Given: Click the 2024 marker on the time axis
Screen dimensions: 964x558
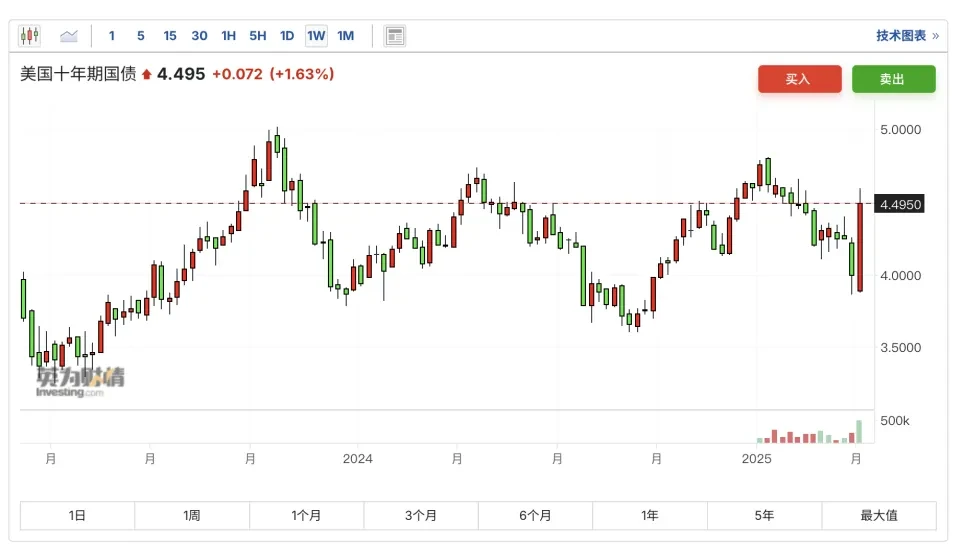Looking at the screenshot, I should click(x=357, y=459).
